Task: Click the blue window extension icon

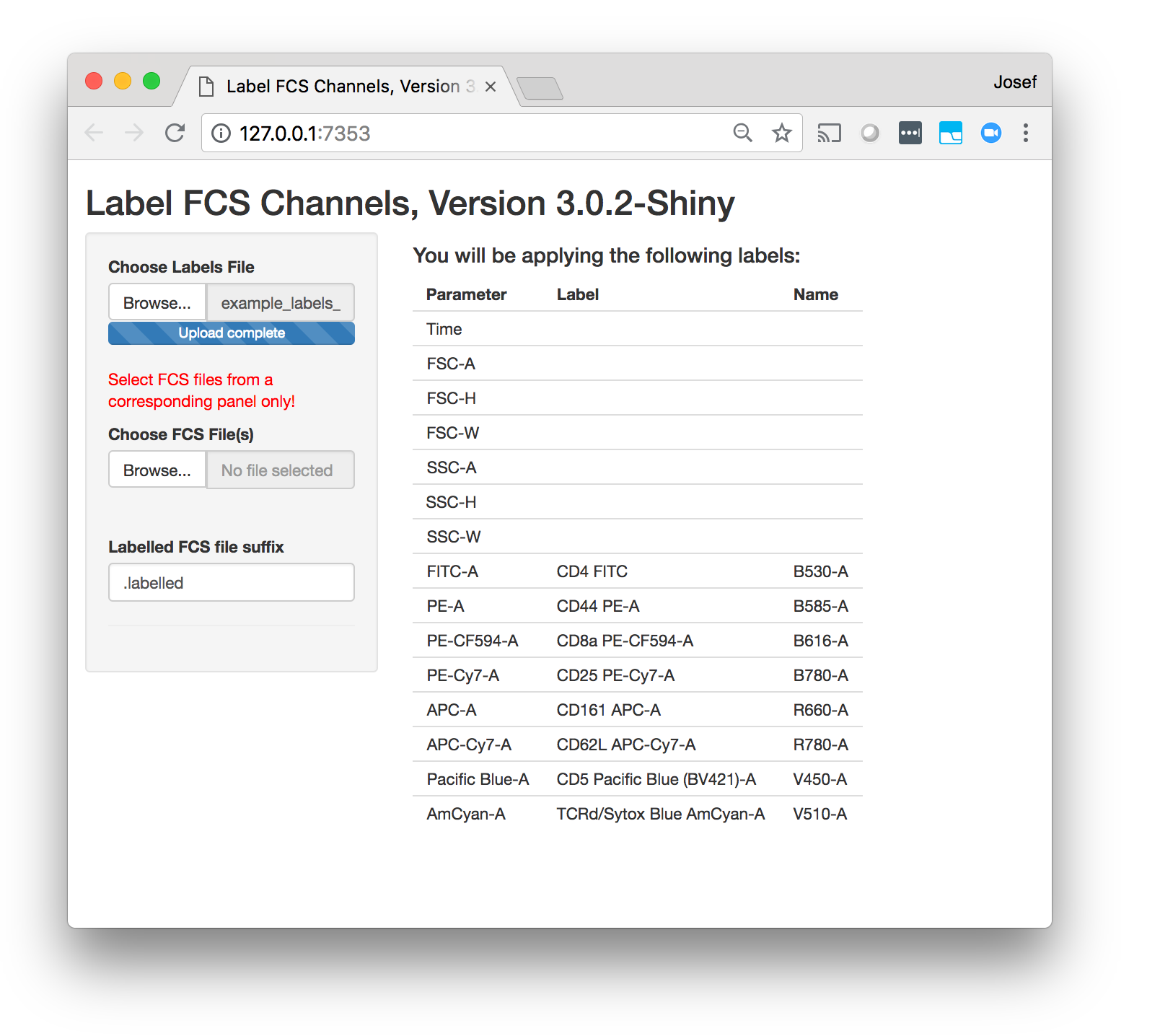Action: point(951,133)
